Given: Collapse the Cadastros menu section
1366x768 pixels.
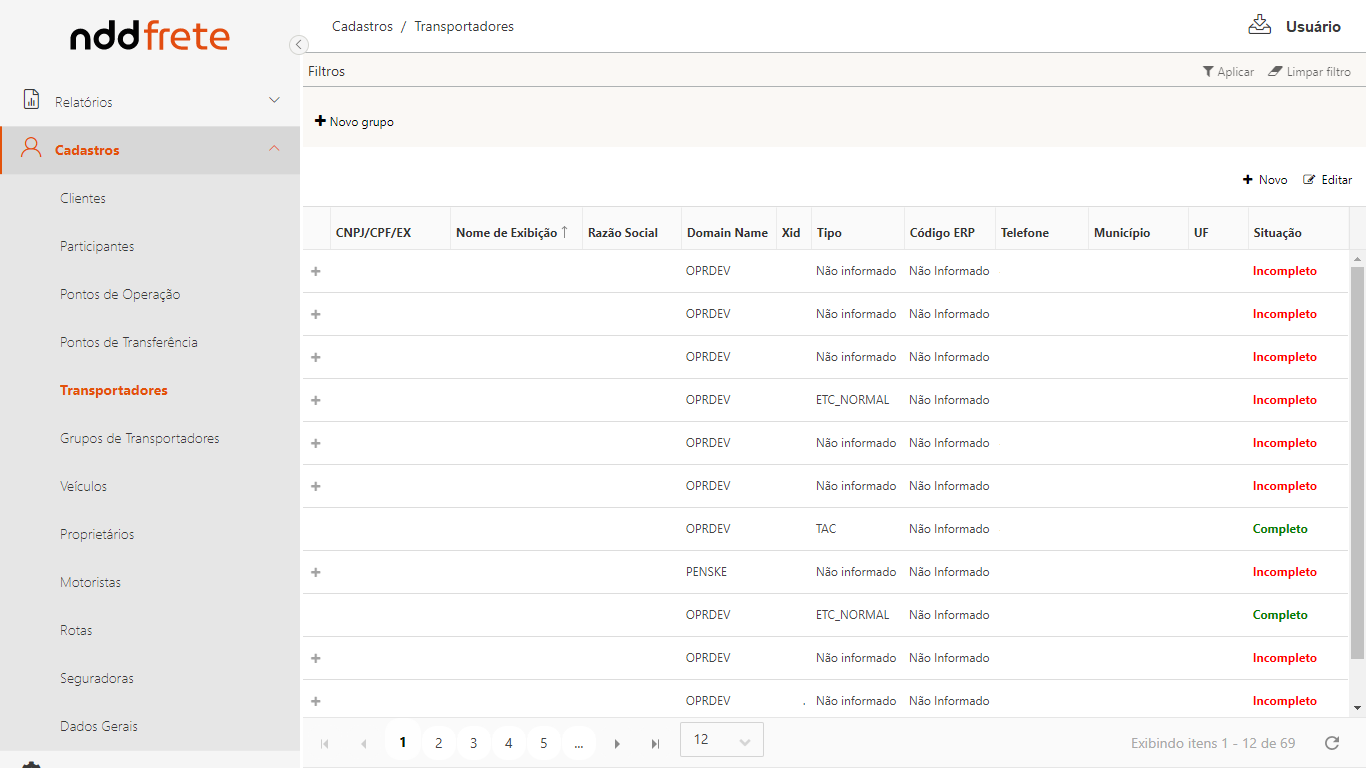Looking at the screenshot, I should [x=274, y=149].
